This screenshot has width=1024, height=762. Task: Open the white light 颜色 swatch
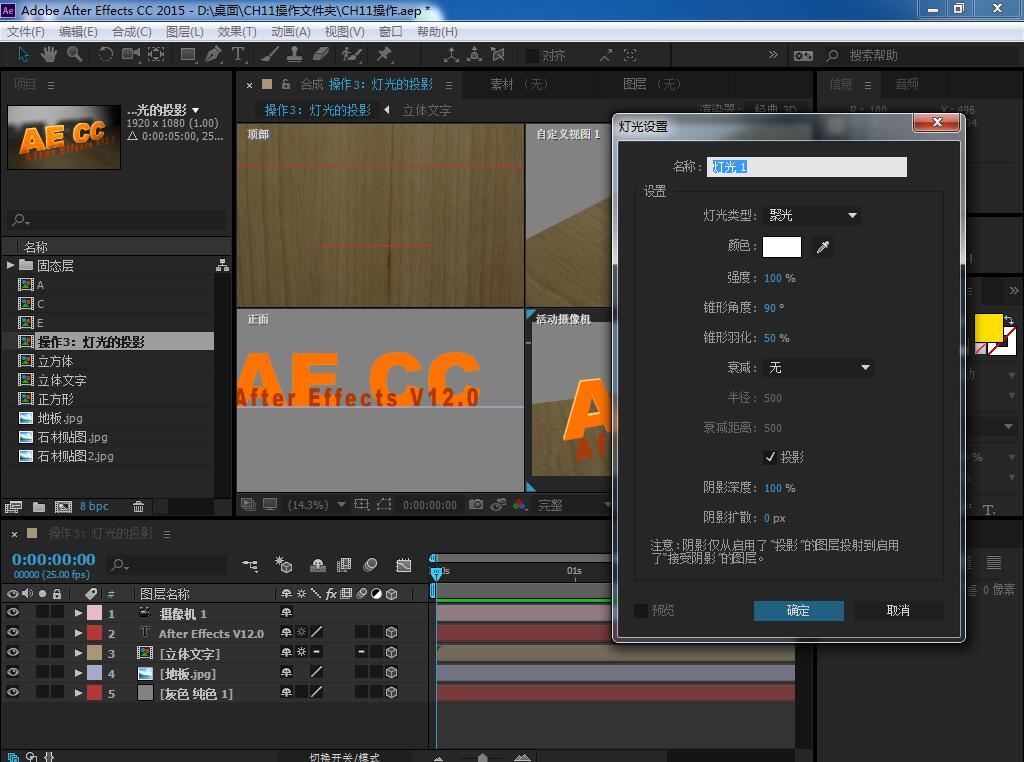point(782,247)
